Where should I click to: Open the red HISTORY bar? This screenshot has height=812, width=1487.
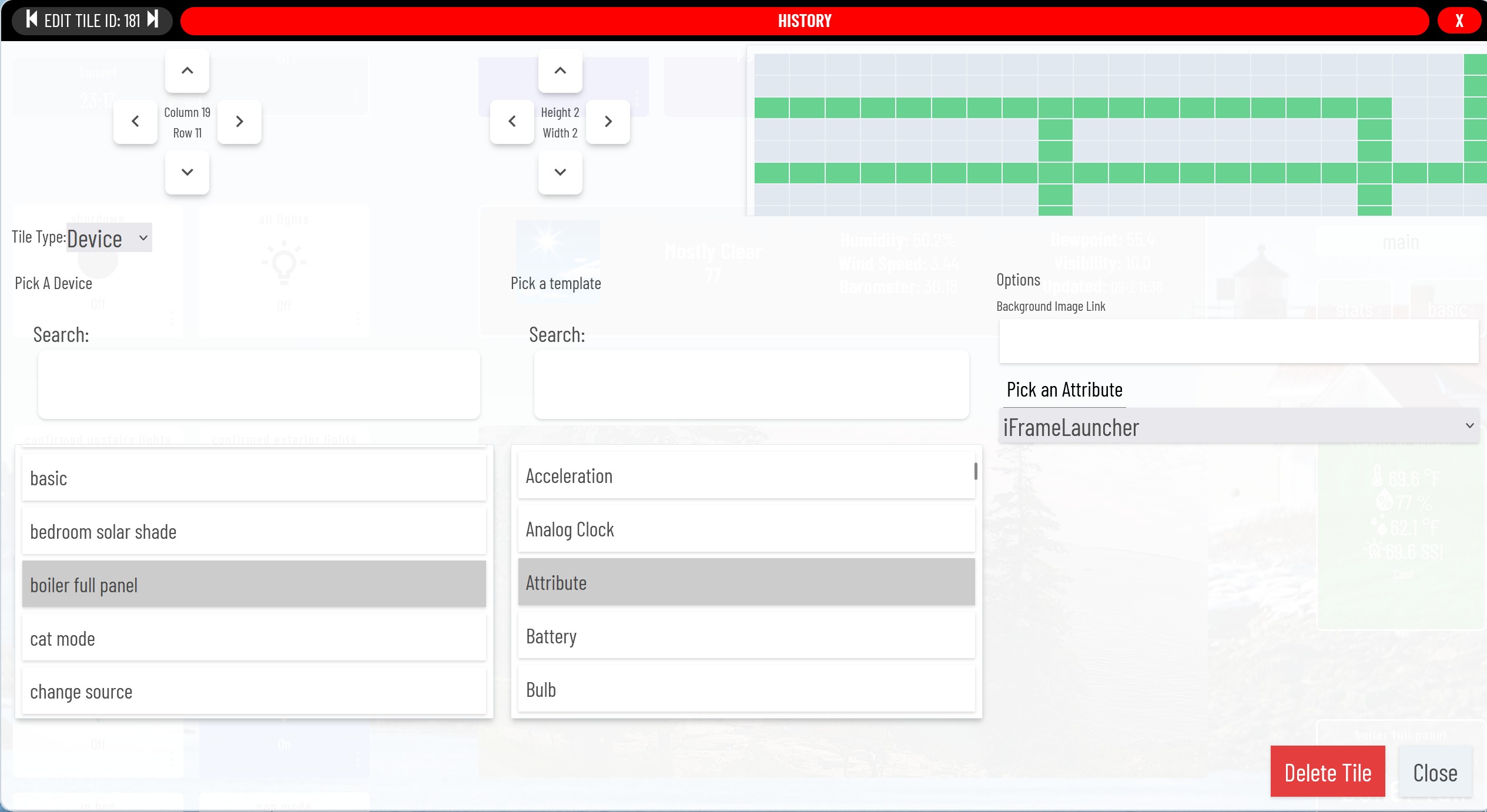pyautogui.click(x=804, y=21)
